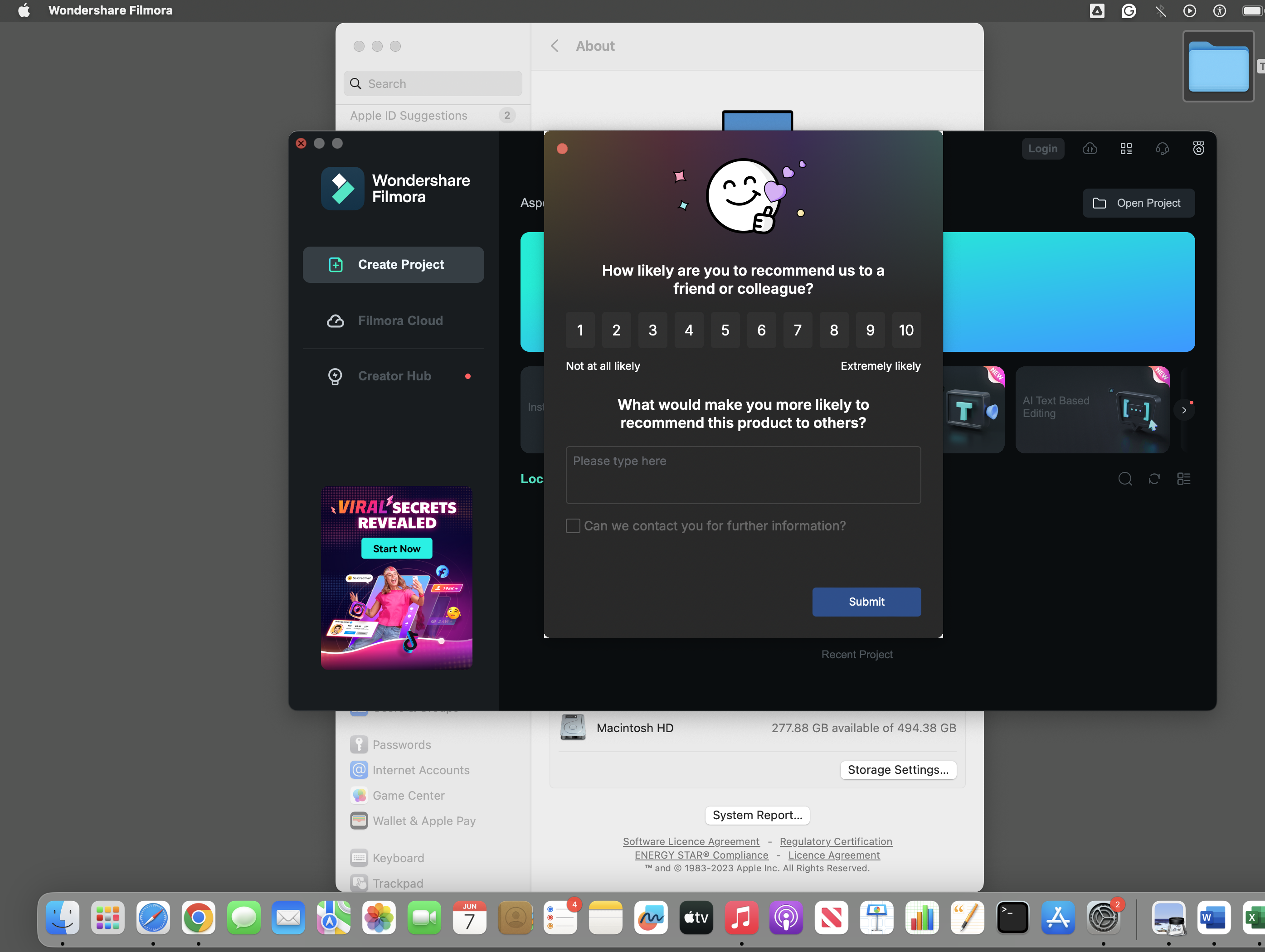Image resolution: width=1265 pixels, height=952 pixels.
Task: Click the Open Project button
Action: coord(1138,203)
